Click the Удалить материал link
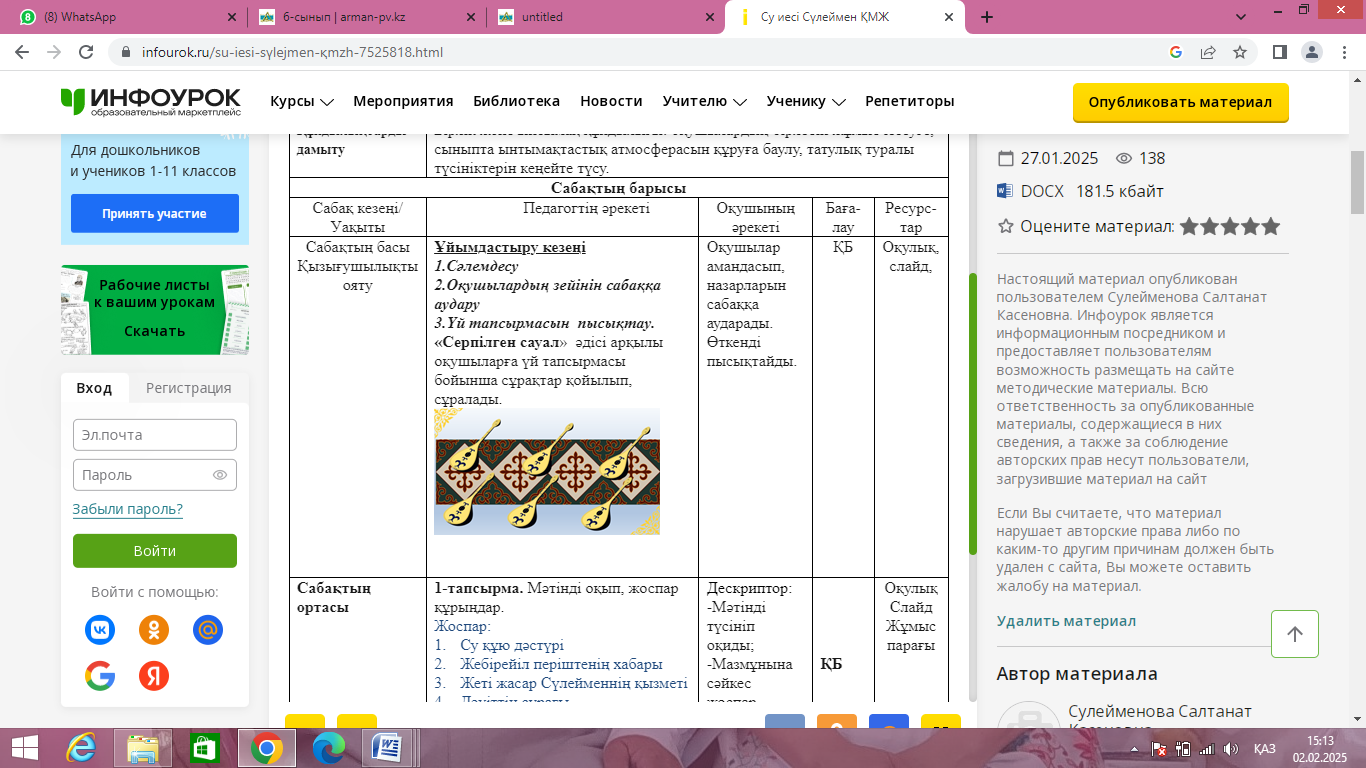The height and width of the screenshot is (768, 1366). (1066, 621)
